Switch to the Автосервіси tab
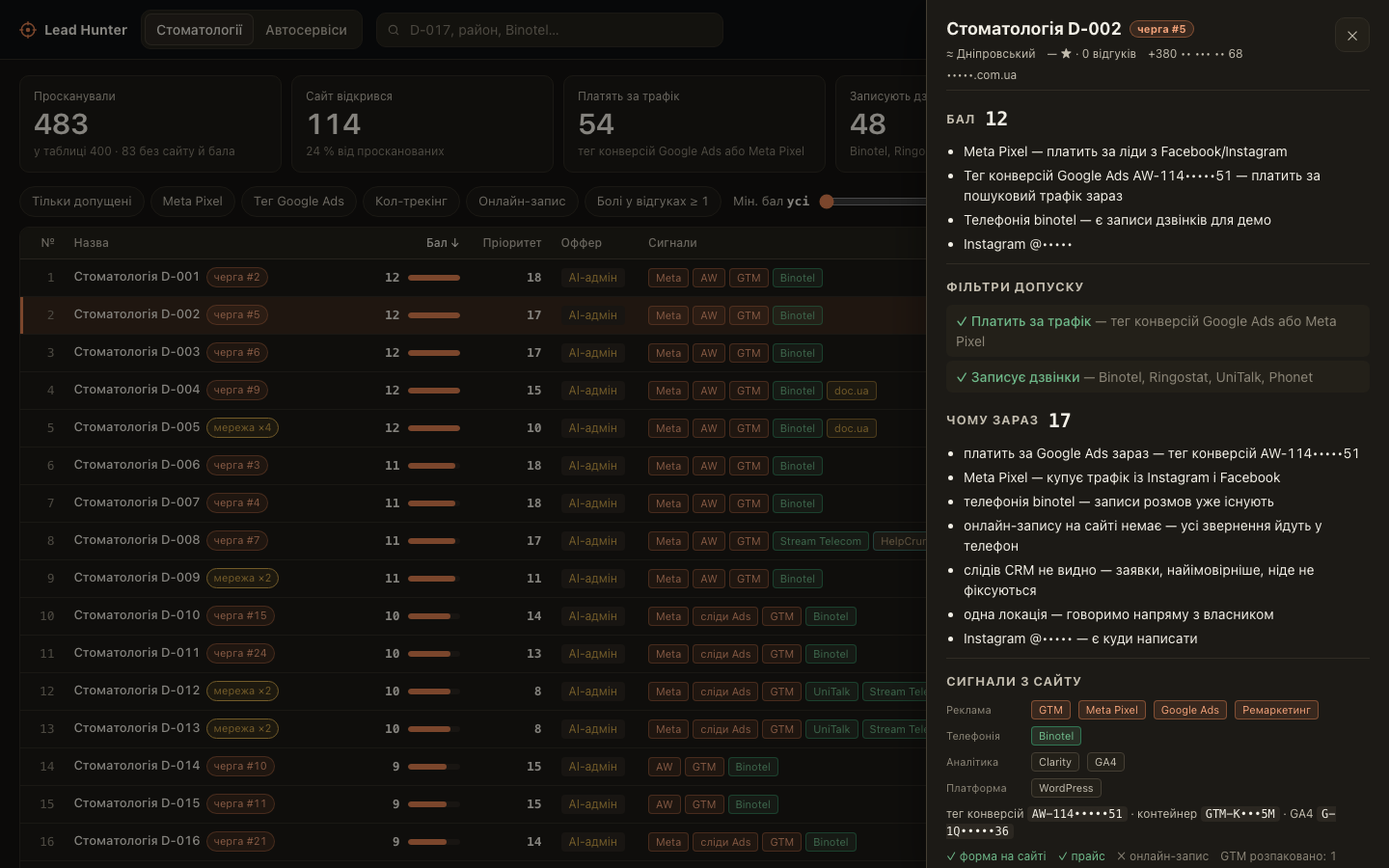Image resolution: width=1389 pixels, height=868 pixels. pos(307,30)
